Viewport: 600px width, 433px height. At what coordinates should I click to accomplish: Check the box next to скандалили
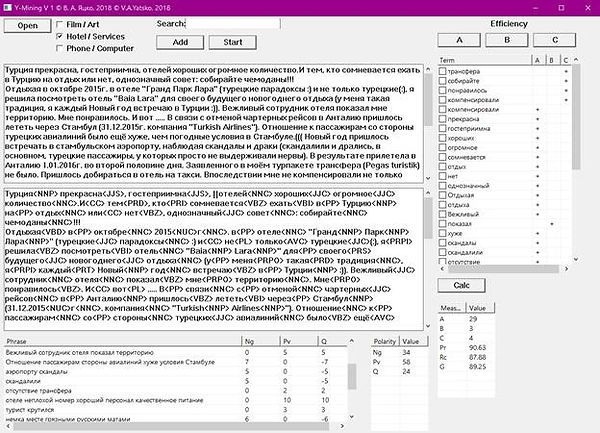pyautogui.click(x=442, y=252)
